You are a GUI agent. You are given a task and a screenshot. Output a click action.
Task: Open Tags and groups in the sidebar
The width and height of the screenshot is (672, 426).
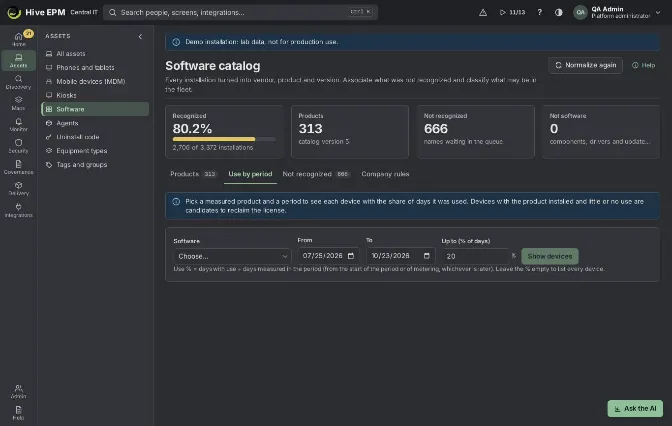pyautogui.click(x=95, y=165)
